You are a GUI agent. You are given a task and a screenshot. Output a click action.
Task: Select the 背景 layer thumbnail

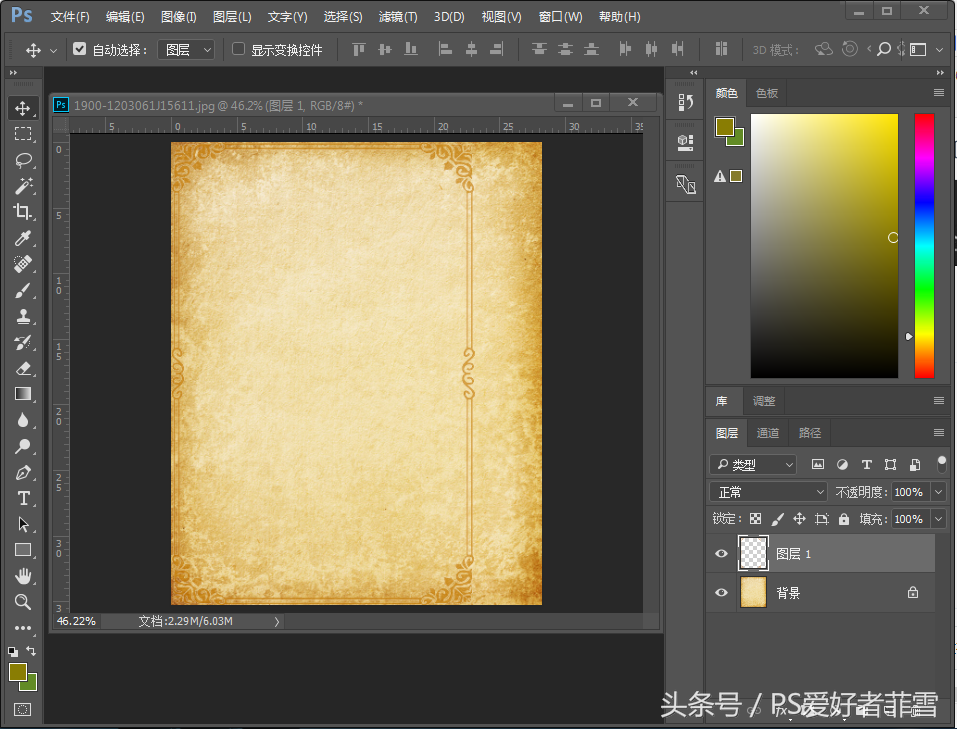(753, 593)
